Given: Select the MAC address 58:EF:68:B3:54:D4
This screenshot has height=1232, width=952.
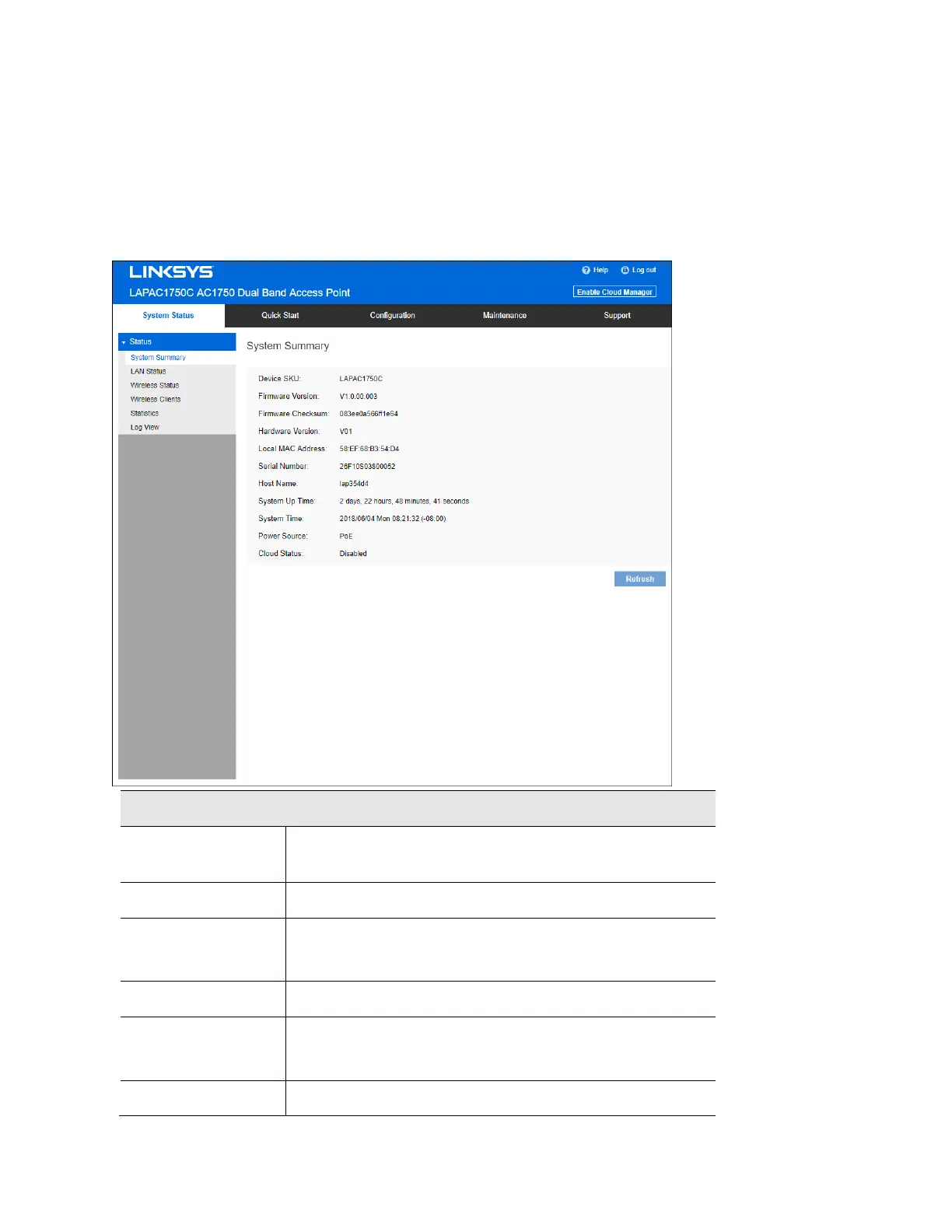Looking at the screenshot, I should point(369,449).
